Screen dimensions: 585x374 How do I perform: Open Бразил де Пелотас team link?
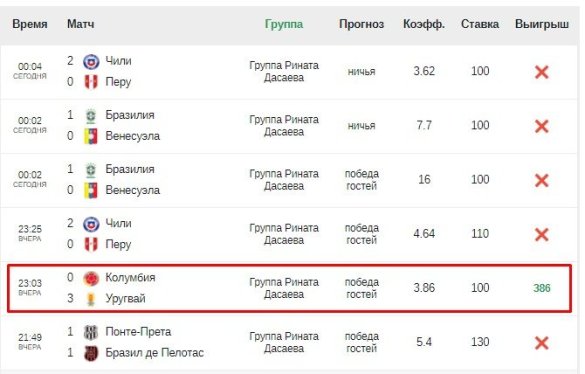(x=154, y=353)
